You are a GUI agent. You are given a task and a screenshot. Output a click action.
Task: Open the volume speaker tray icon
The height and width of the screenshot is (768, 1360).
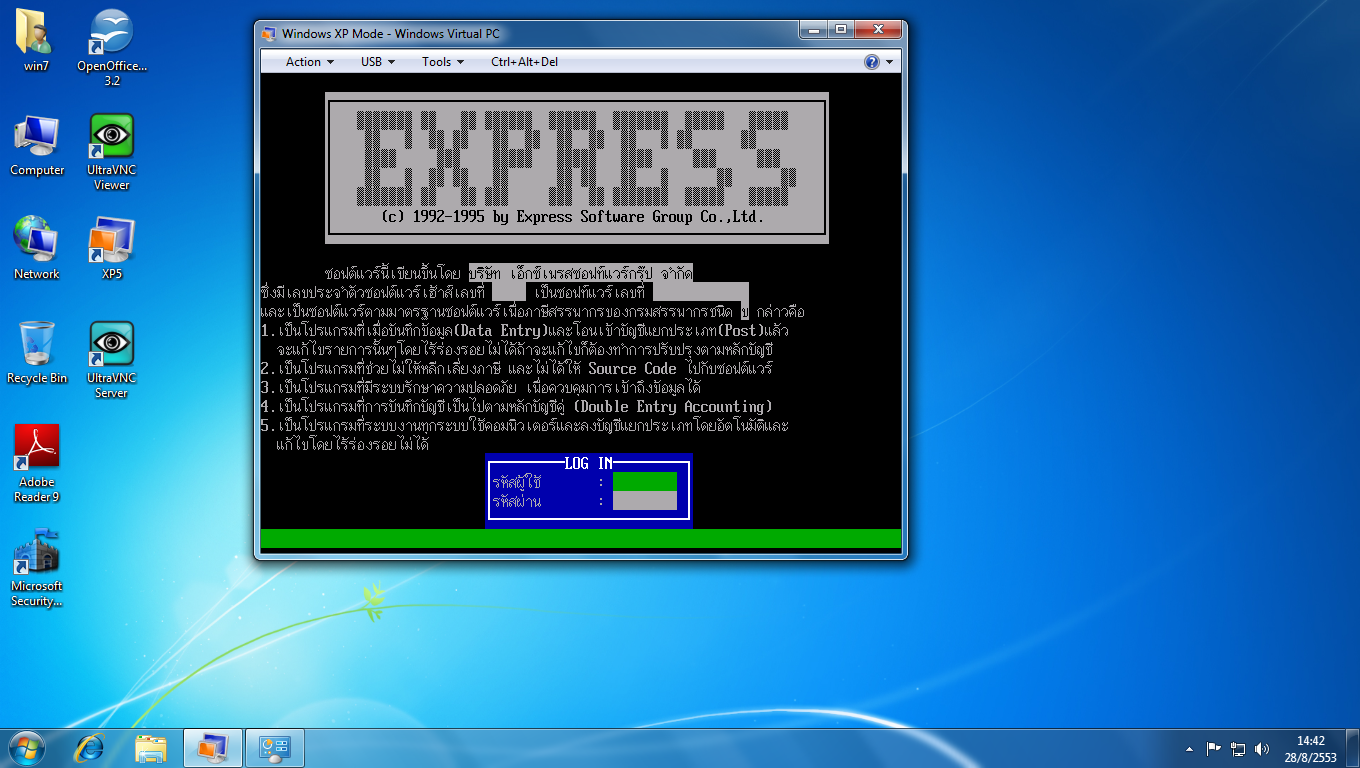point(1262,748)
